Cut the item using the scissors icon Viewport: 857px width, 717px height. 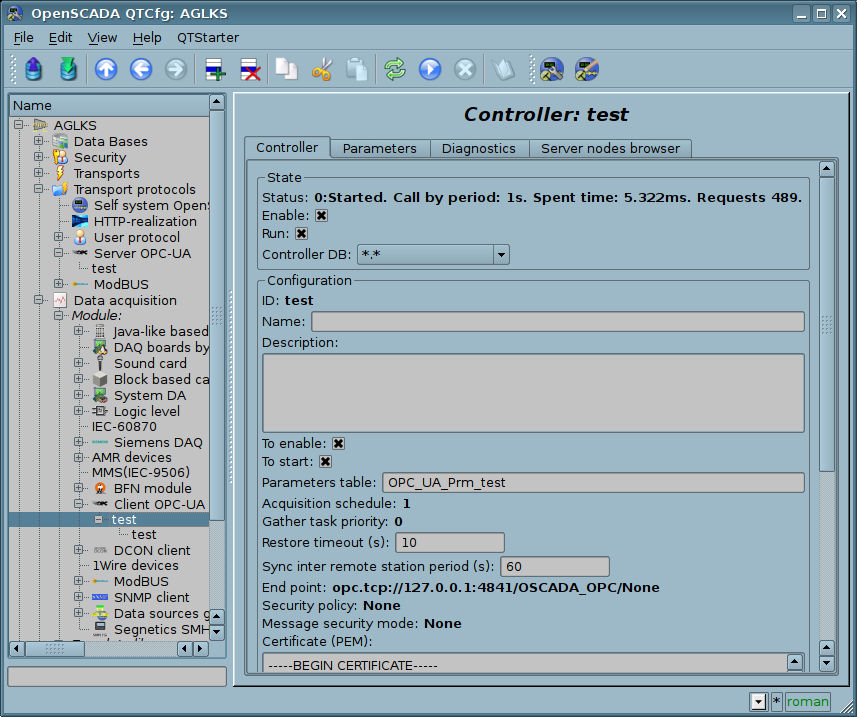click(322, 69)
